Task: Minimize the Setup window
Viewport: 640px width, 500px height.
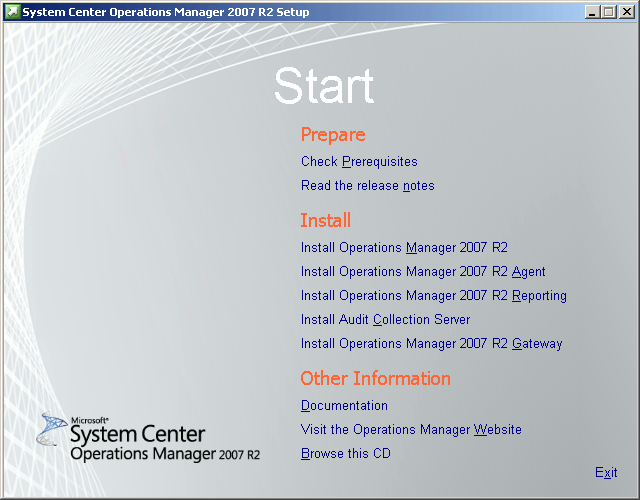Action: pos(592,12)
